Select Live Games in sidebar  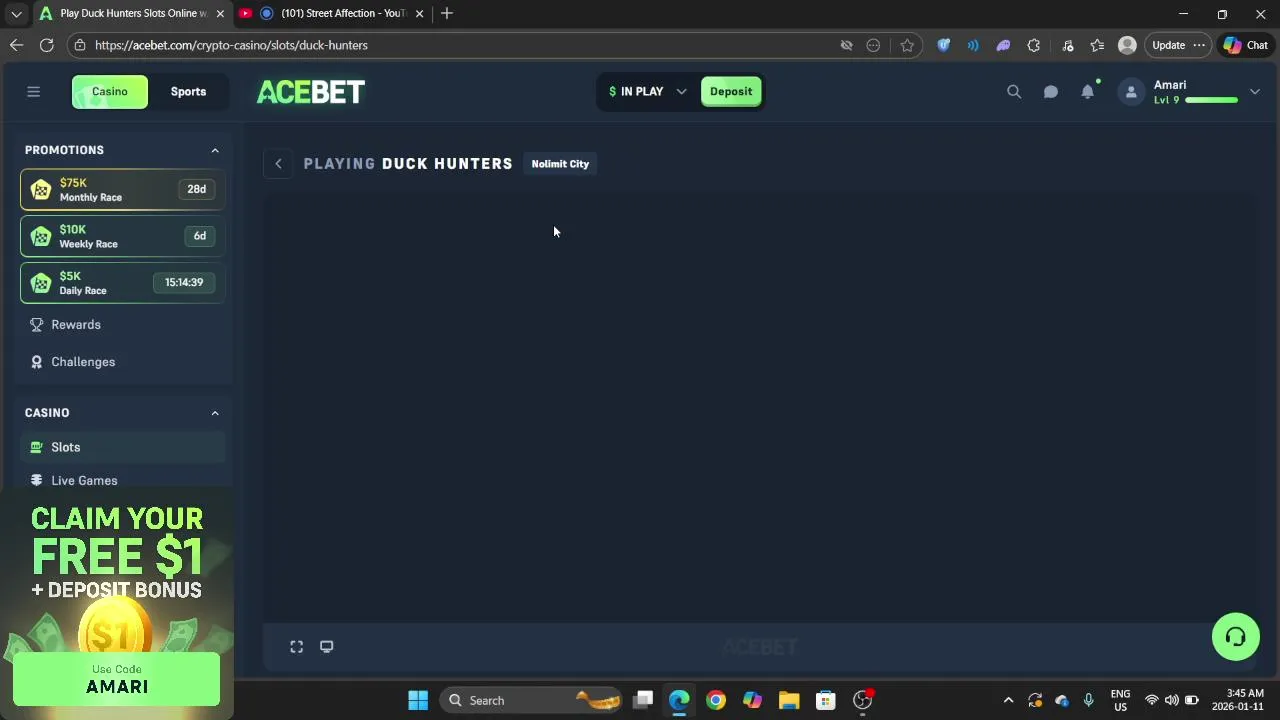coord(123,480)
